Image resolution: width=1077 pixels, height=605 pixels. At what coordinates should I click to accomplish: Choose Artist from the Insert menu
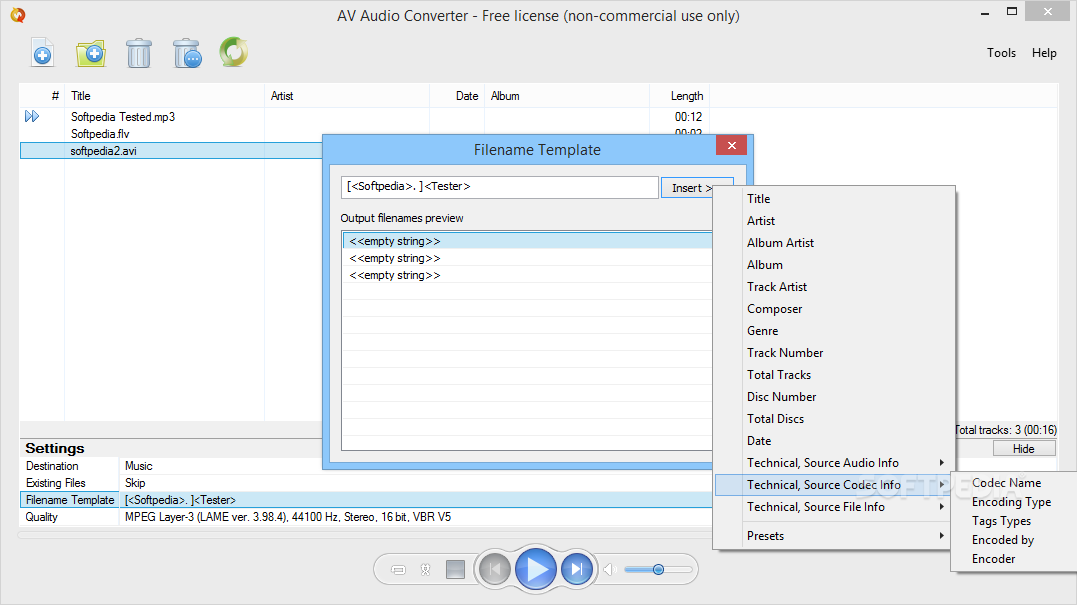click(761, 220)
